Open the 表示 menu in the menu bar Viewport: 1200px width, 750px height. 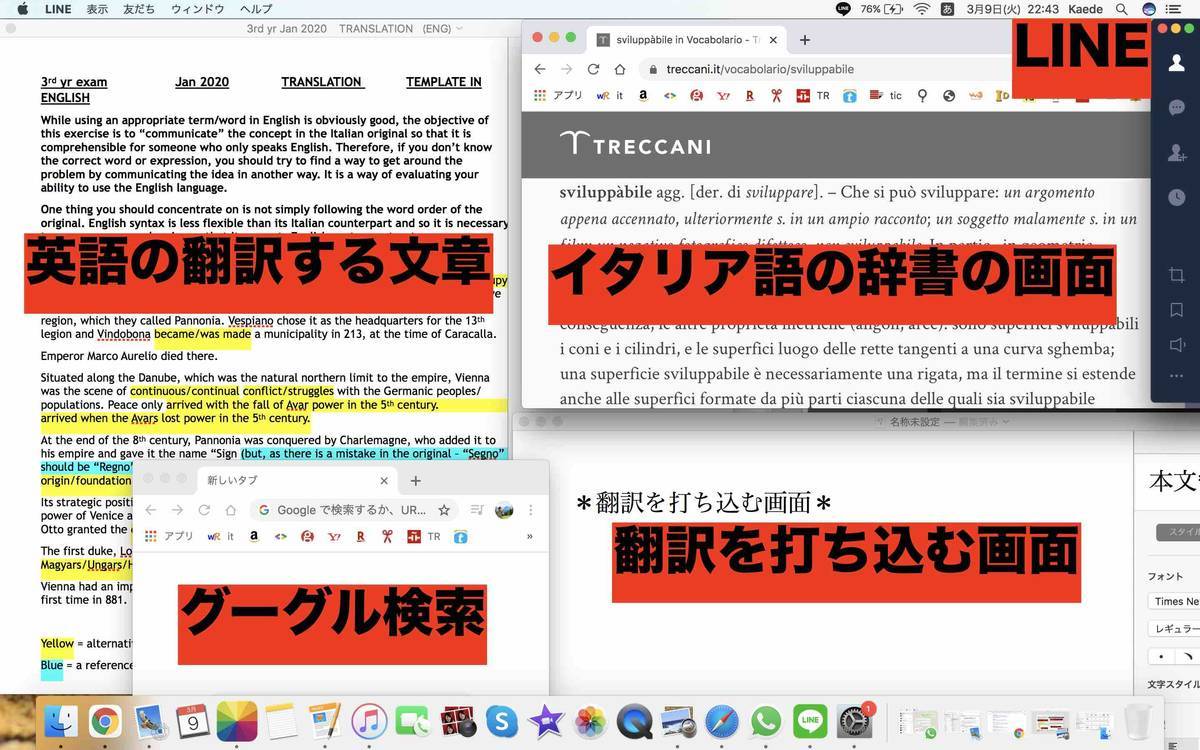[x=97, y=9]
